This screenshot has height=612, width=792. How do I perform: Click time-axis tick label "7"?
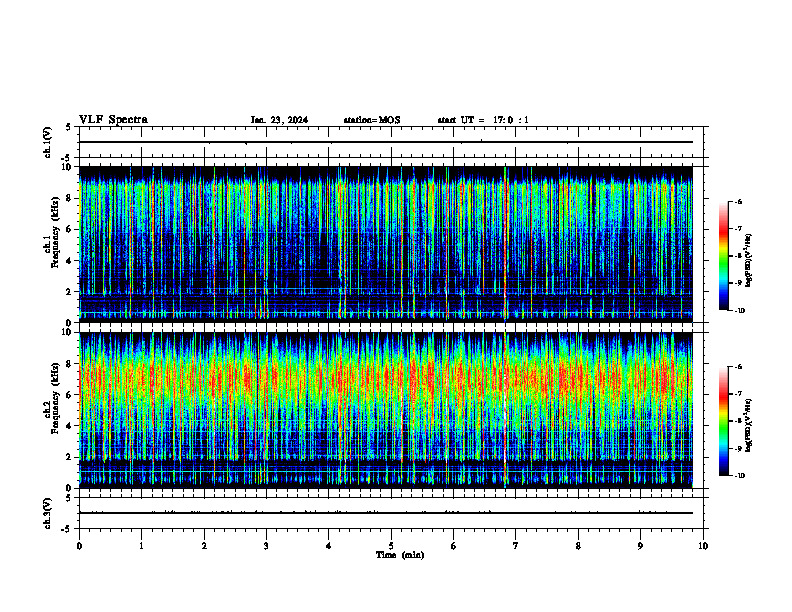(516, 546)
